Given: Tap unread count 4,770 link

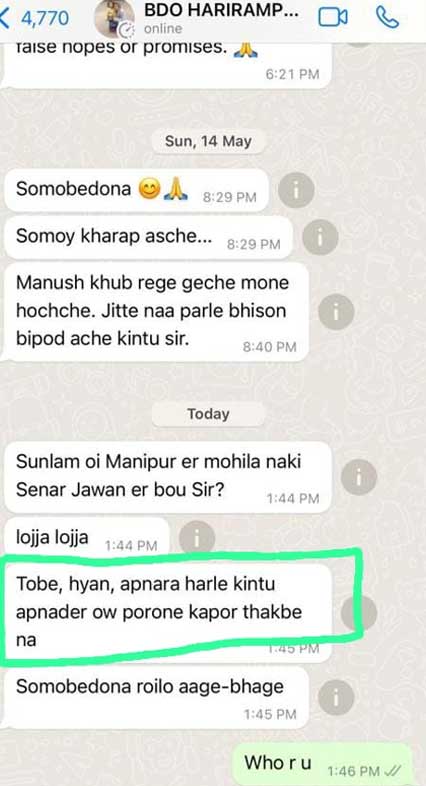Looking at the screenshot, I should [x=45, y=18].
